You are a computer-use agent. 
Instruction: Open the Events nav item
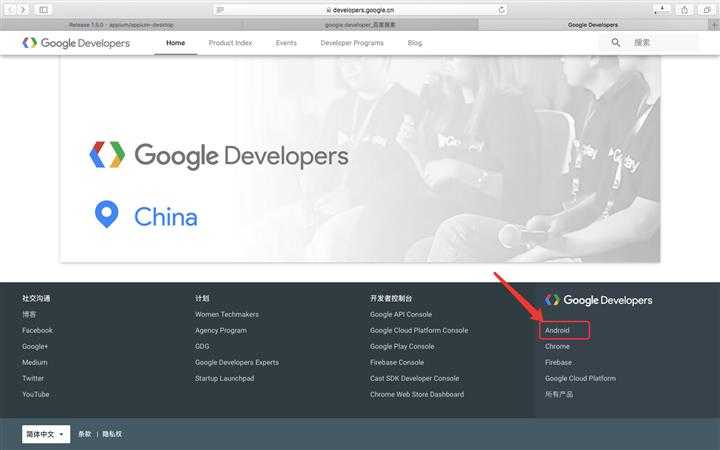[286, 43]
